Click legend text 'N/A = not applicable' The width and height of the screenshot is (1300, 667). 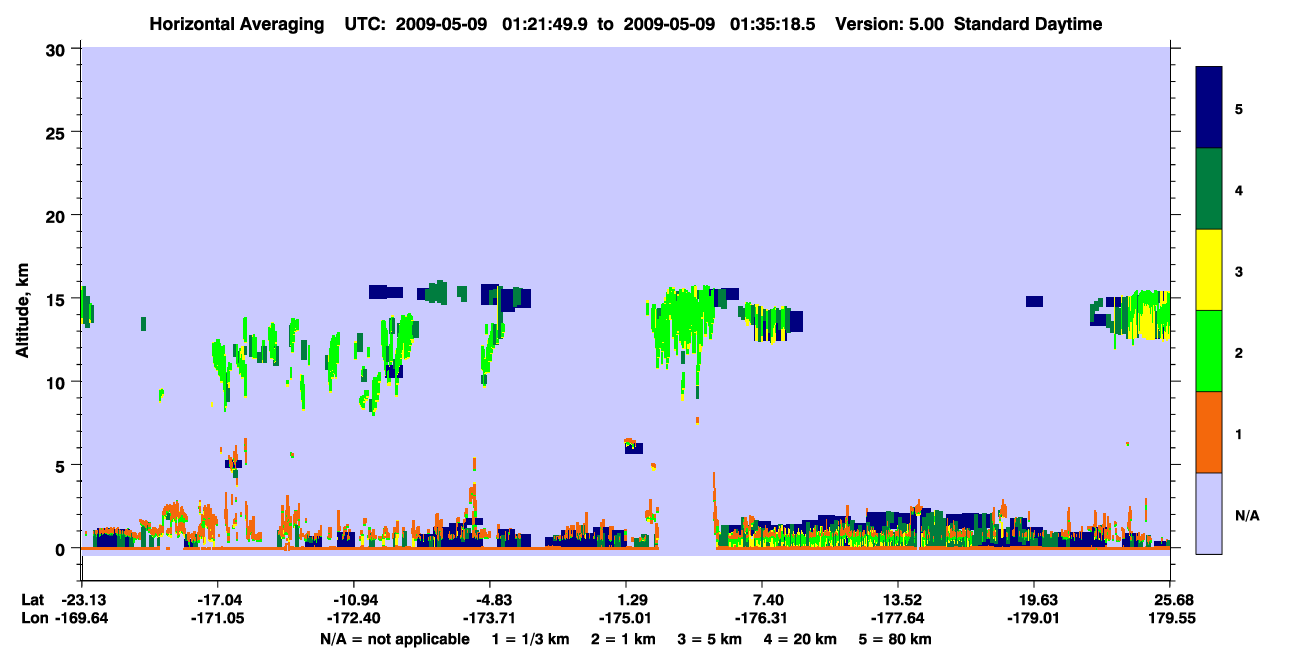(394, 639)
